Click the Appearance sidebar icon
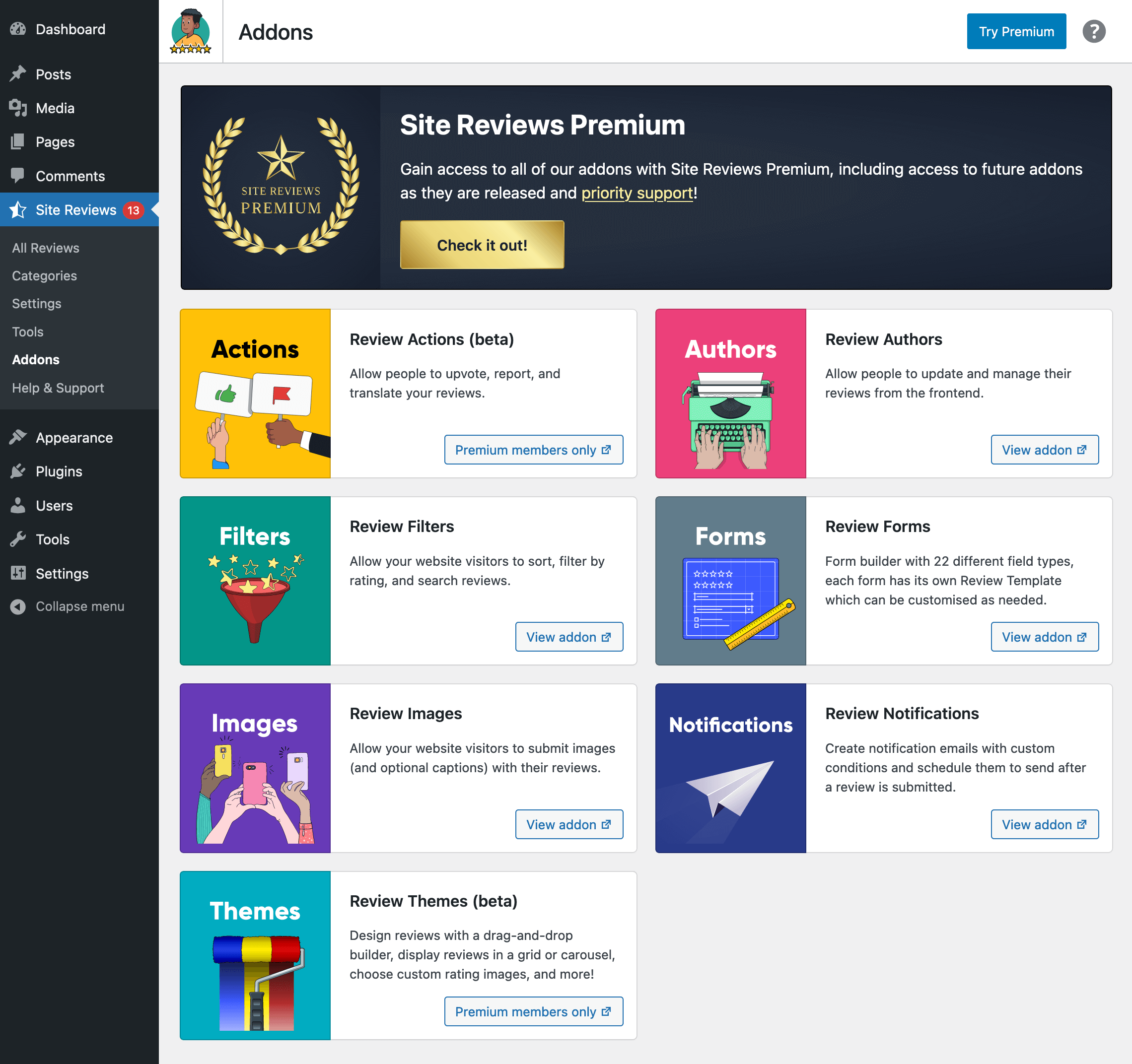1132x1064 pixels. tap(19, 437)
